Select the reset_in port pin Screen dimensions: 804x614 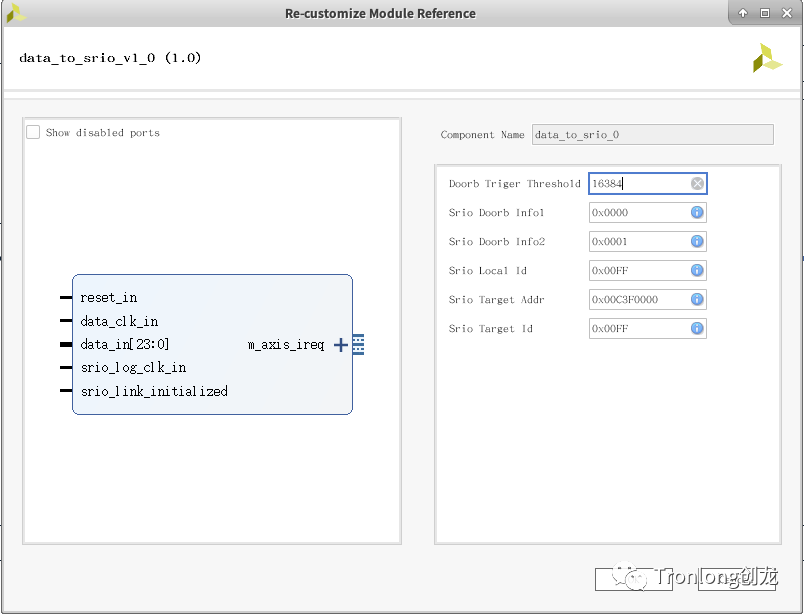(x=66, y=298)
